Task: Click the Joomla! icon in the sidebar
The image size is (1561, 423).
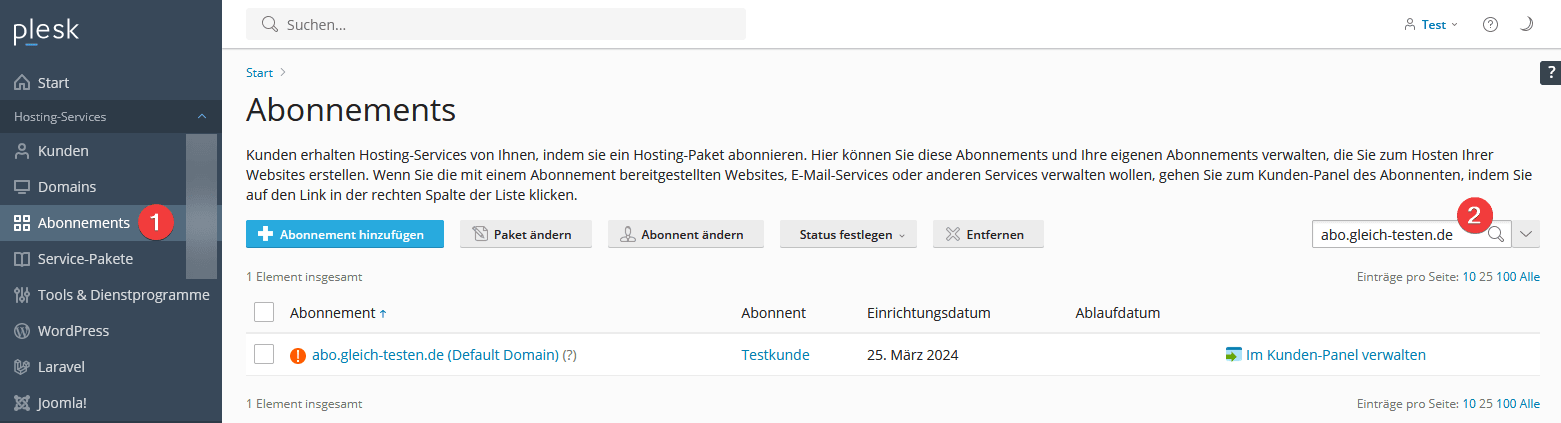Action: coord(22,403)
